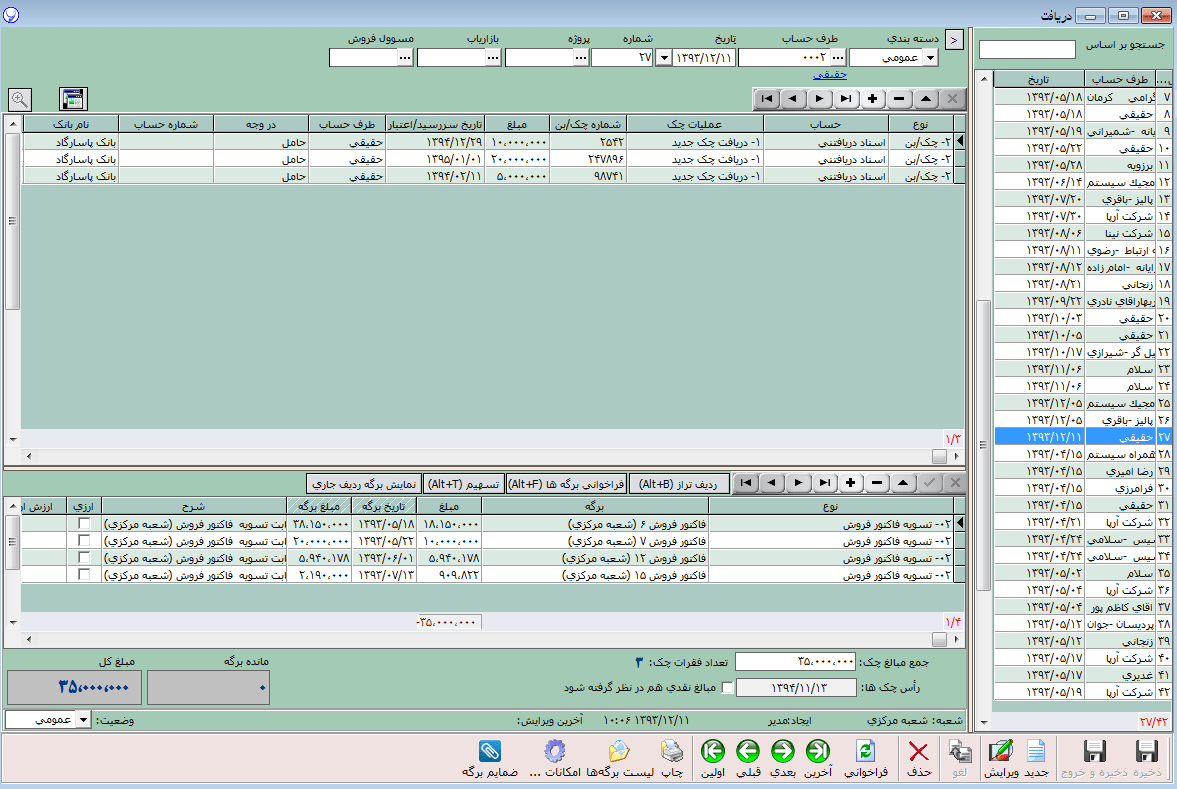
Task: Open the date picker dropdown next to تاریخ
Action: pyautogui.click(x=664, y=58)
